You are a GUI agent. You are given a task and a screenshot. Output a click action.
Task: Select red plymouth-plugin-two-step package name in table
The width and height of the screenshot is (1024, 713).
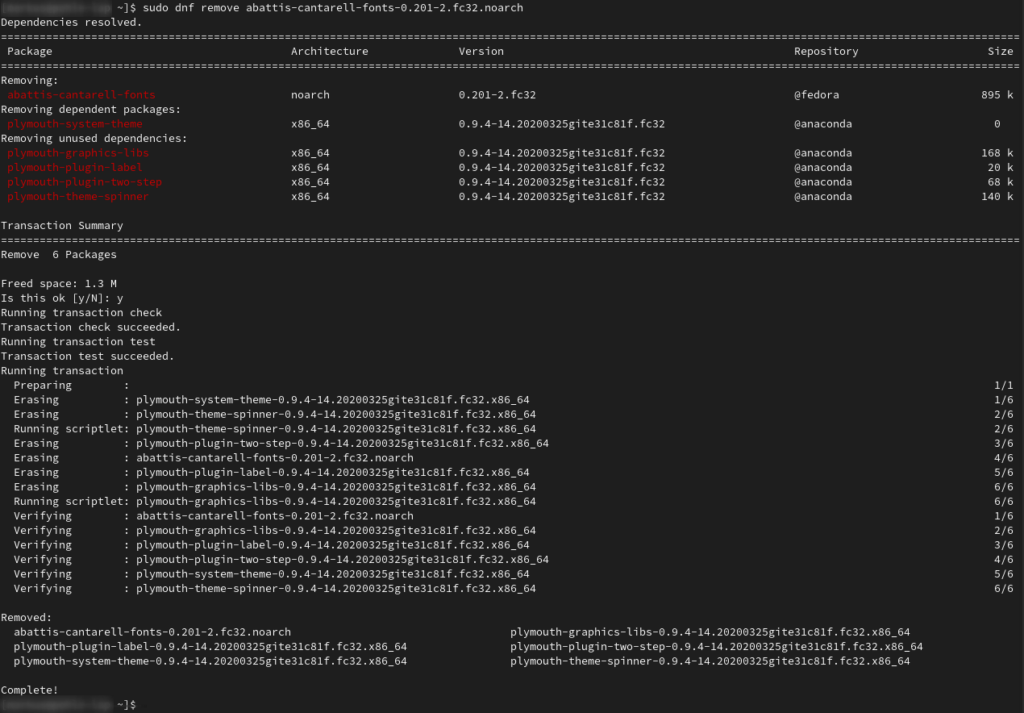click(84, 182)
